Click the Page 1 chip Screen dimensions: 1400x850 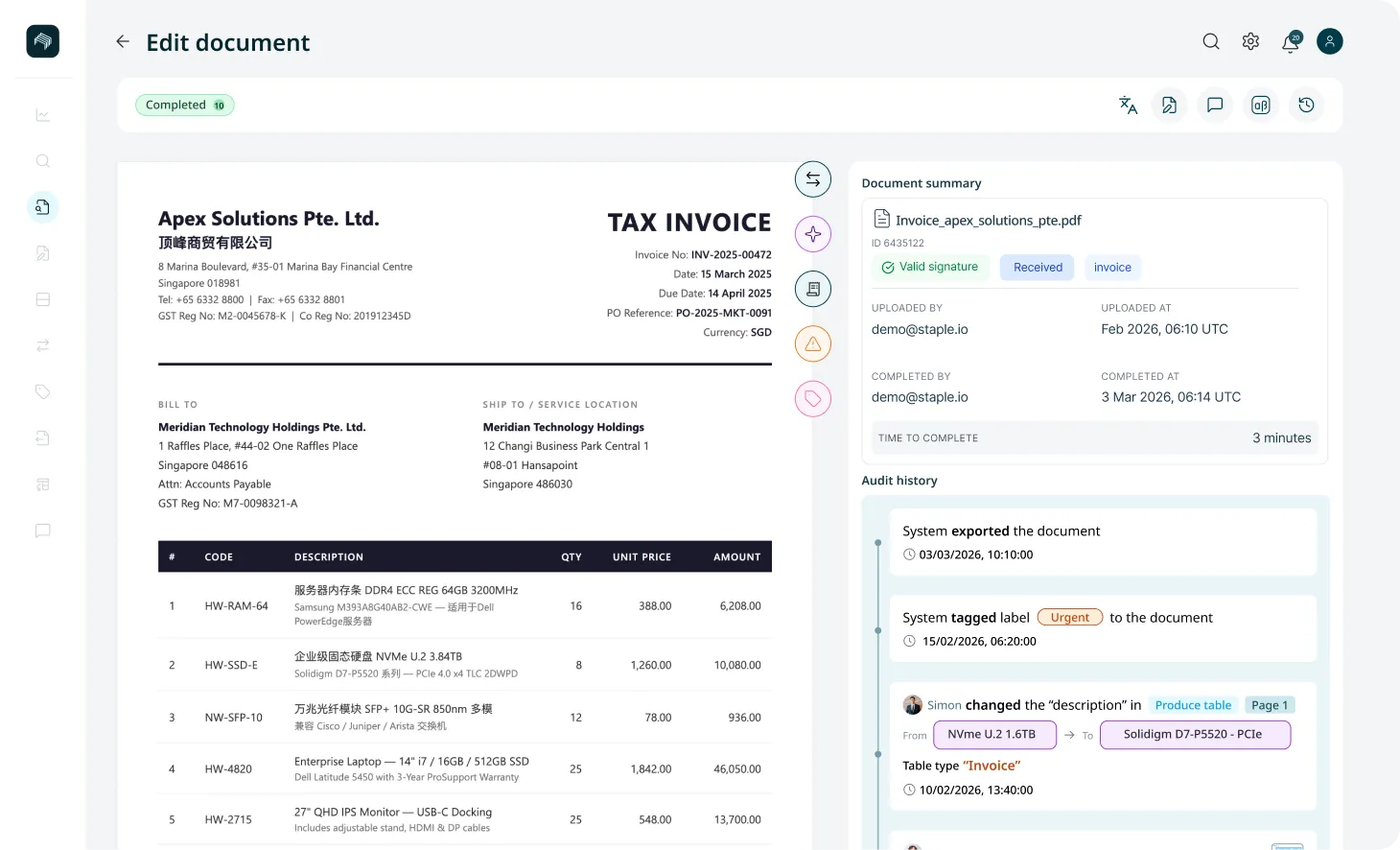(x=1270, y=705)
